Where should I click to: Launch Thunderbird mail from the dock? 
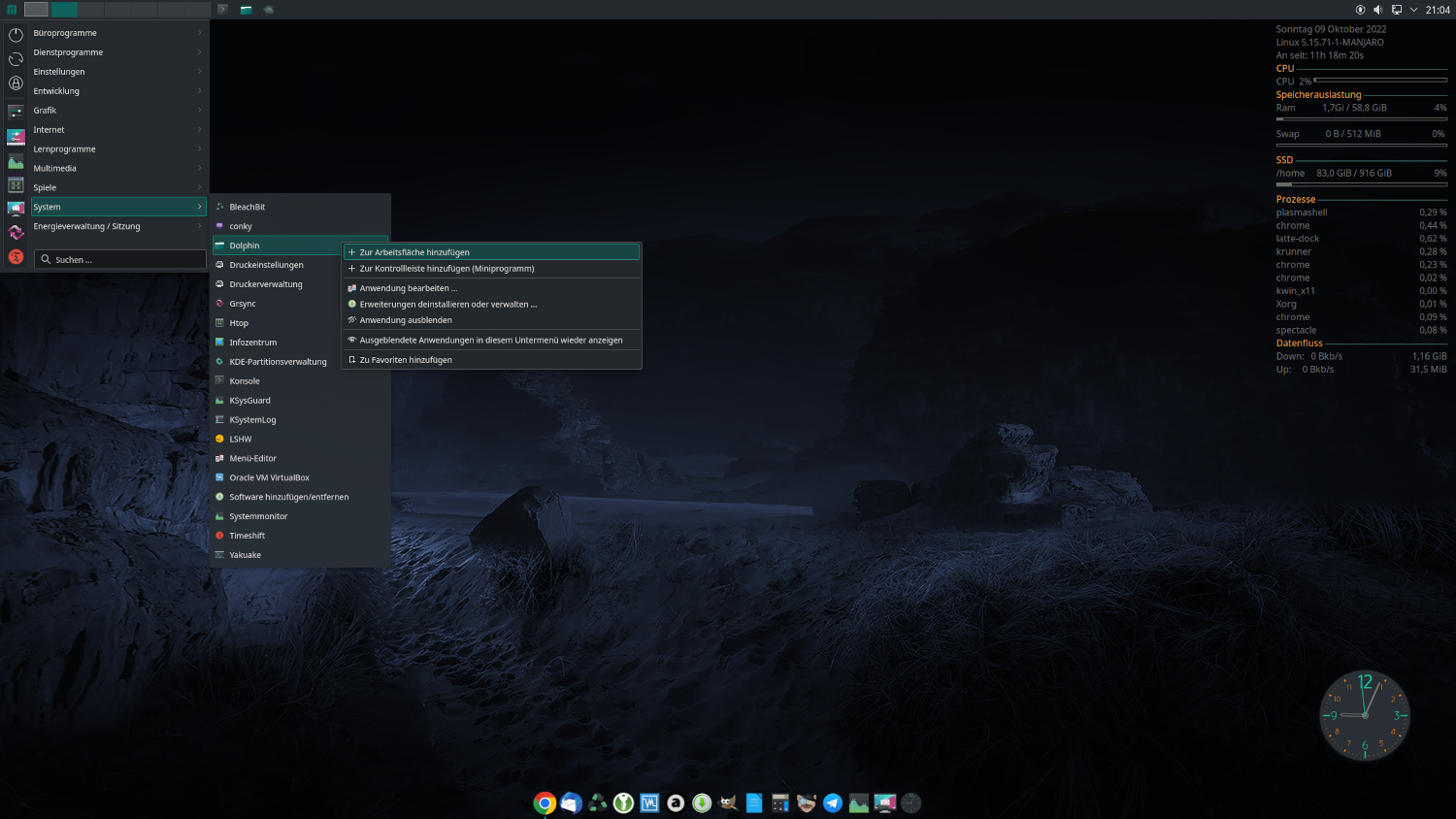[x=571, y=803]
